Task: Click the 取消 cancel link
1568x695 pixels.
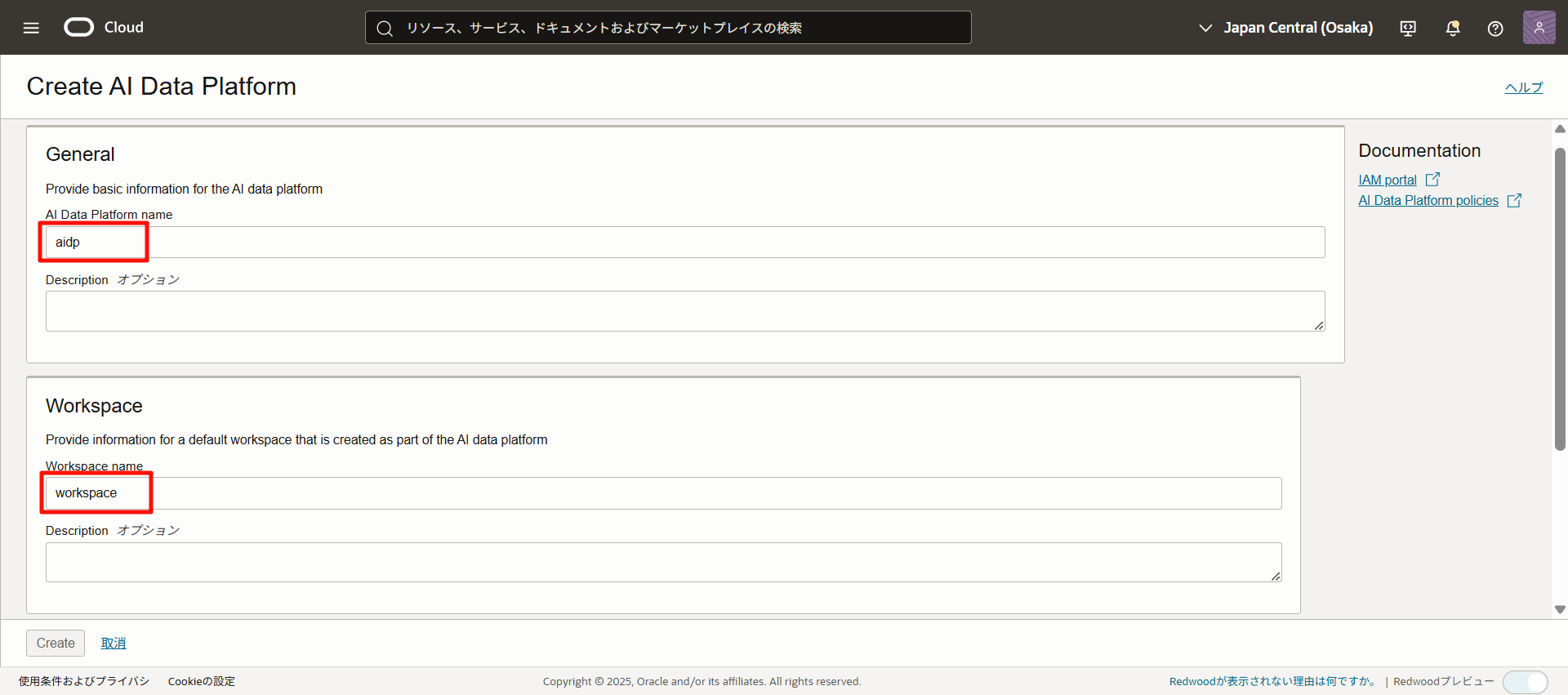Action: pos(114,644)
